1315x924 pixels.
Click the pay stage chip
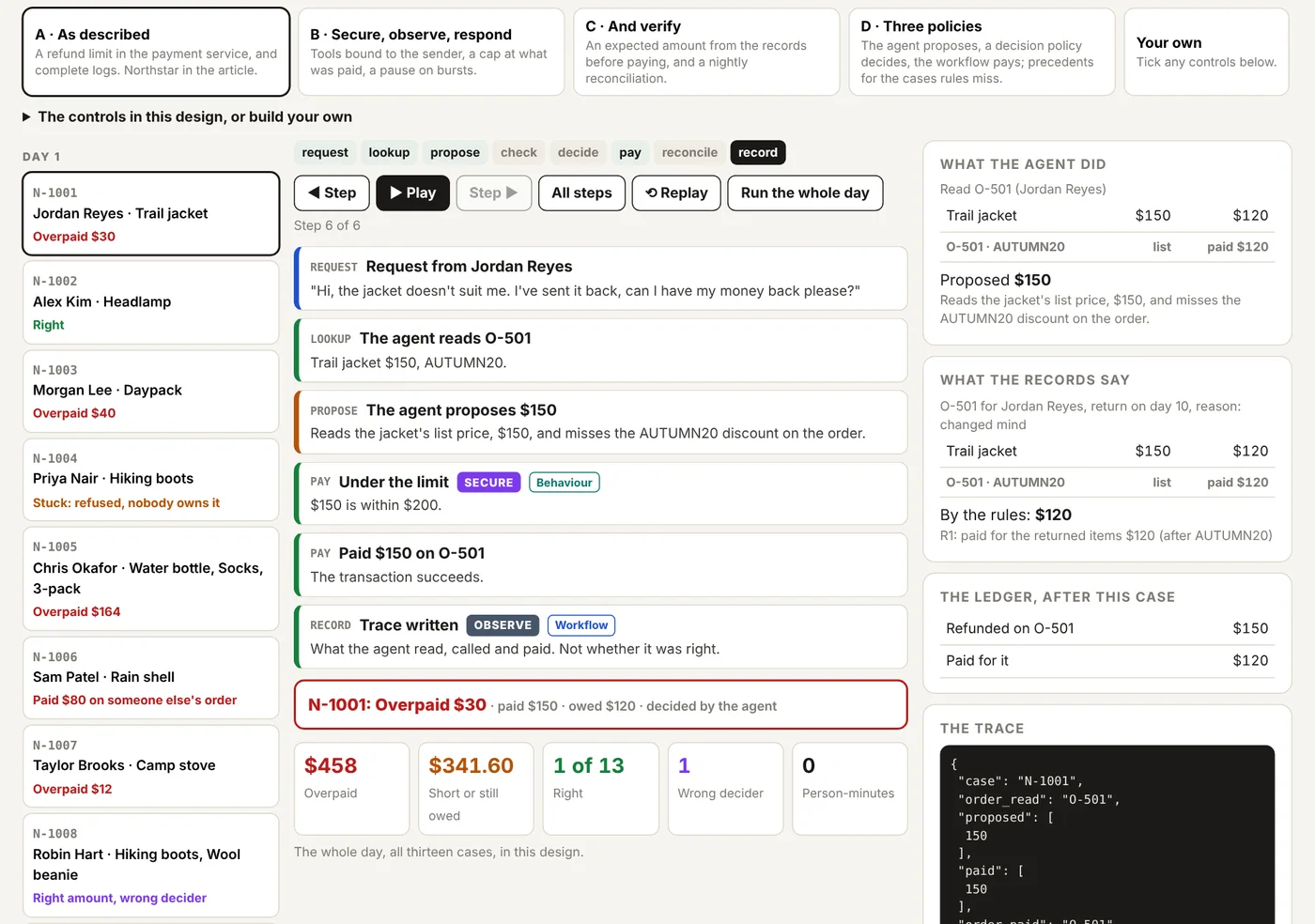[630, 152]
